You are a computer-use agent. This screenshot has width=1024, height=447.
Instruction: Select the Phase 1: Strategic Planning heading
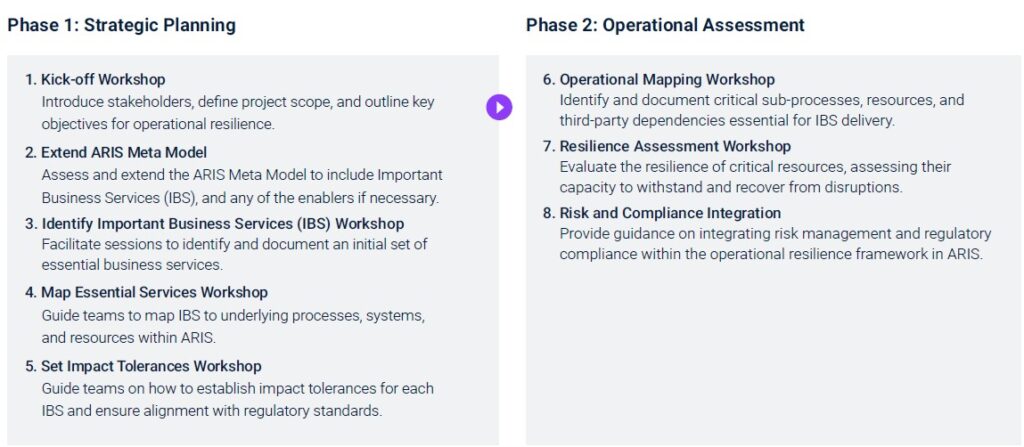tap(121, 25)
